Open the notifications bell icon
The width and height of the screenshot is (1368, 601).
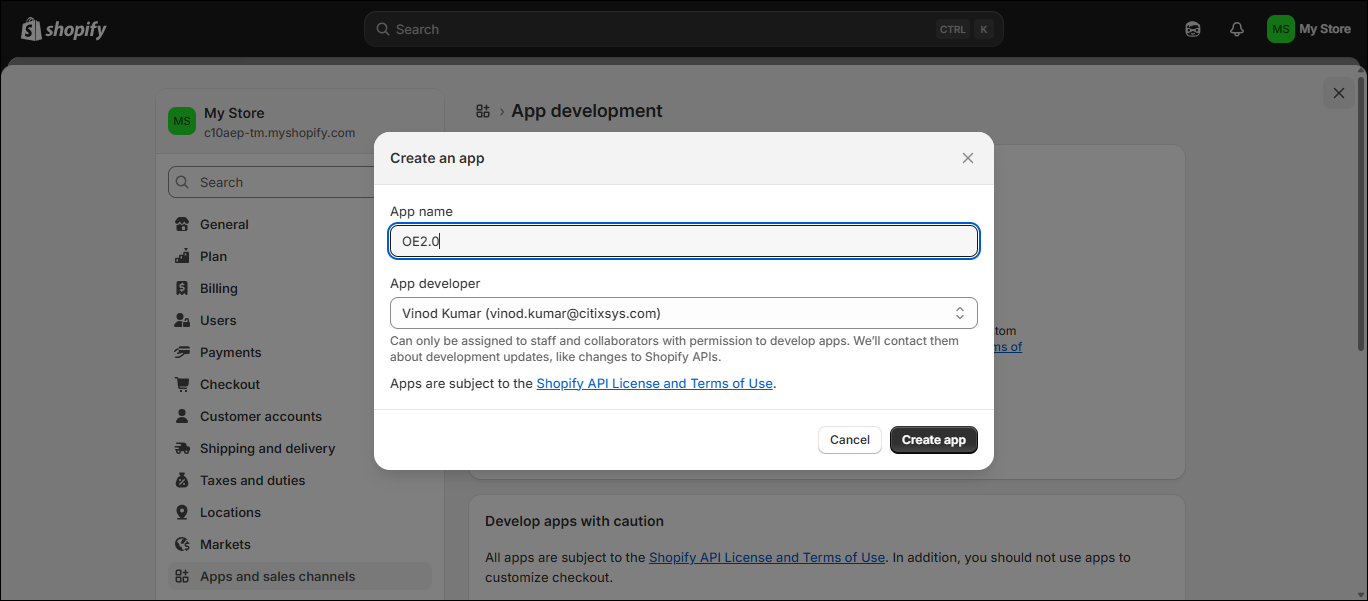1237,29
